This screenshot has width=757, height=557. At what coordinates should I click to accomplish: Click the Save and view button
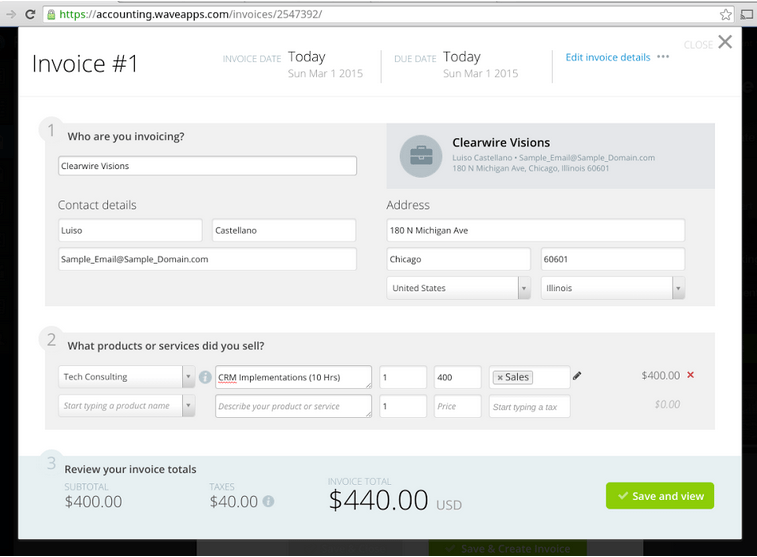[x=660, y=496]
